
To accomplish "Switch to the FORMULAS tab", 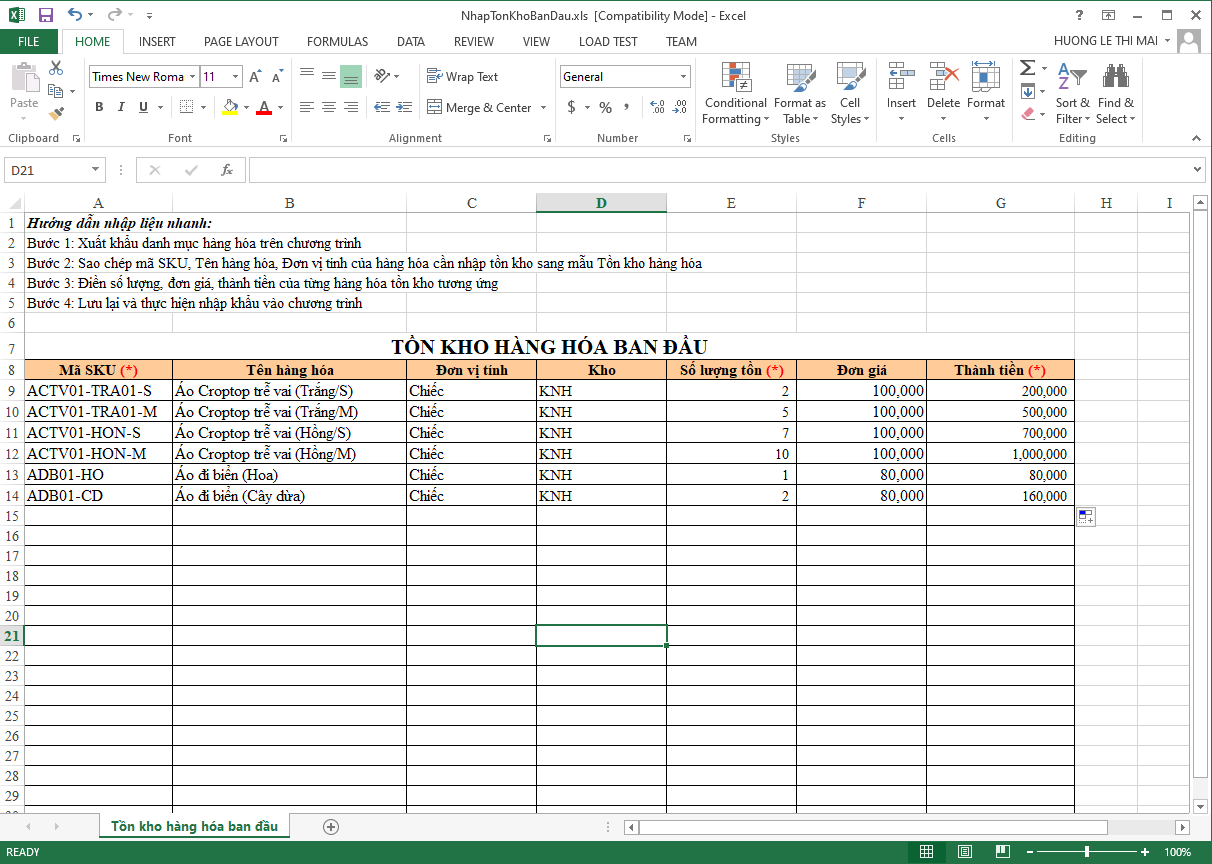I will click(x=337, y=41).
